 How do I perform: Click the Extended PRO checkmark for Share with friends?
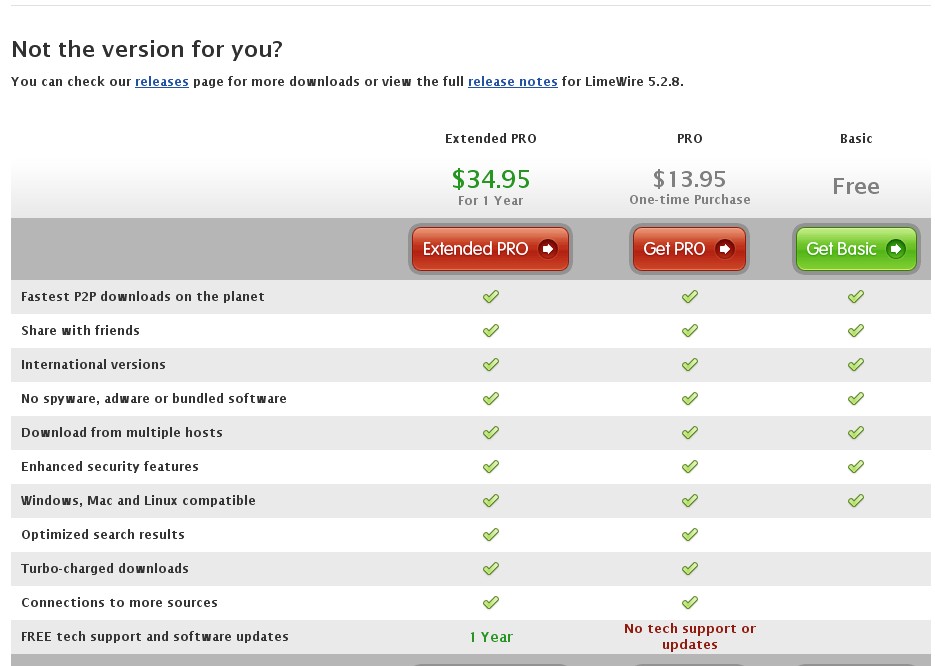pos(491,330)
